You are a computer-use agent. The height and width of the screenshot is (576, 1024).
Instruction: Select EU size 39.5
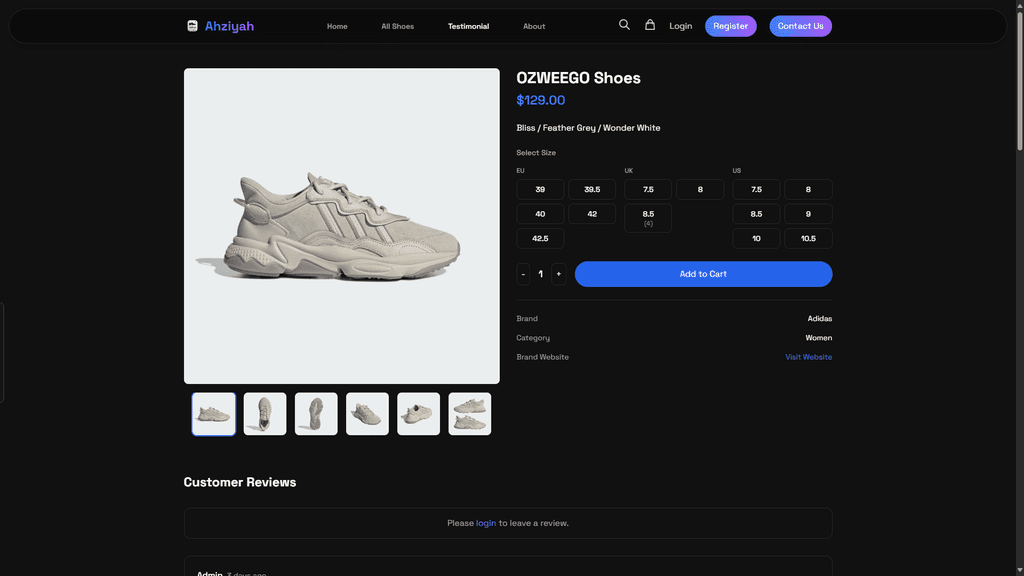tap(592, 189)
